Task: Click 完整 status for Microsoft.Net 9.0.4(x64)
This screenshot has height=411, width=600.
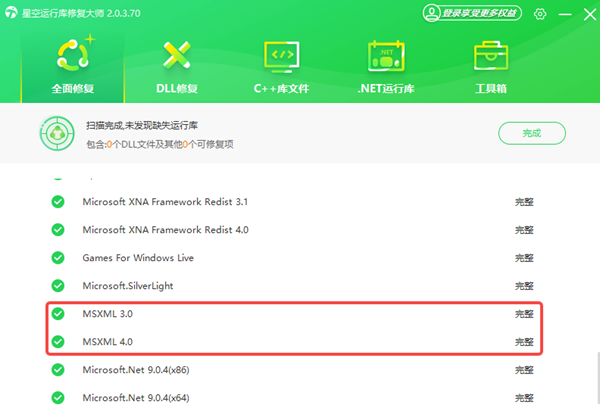Action: point(524,398)
